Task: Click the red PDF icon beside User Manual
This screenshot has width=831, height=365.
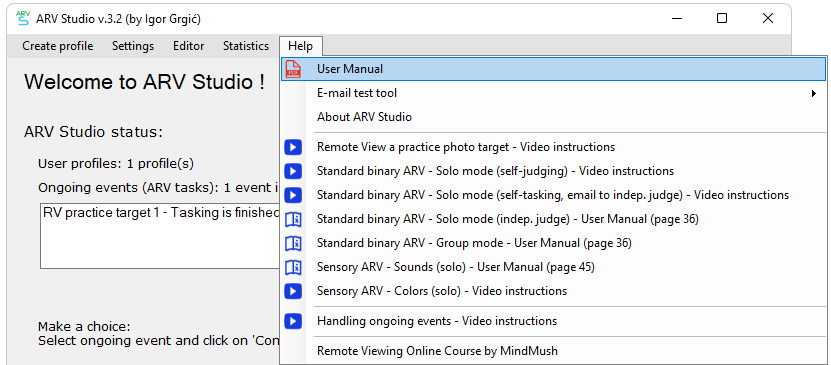Action: coord(293,69)
